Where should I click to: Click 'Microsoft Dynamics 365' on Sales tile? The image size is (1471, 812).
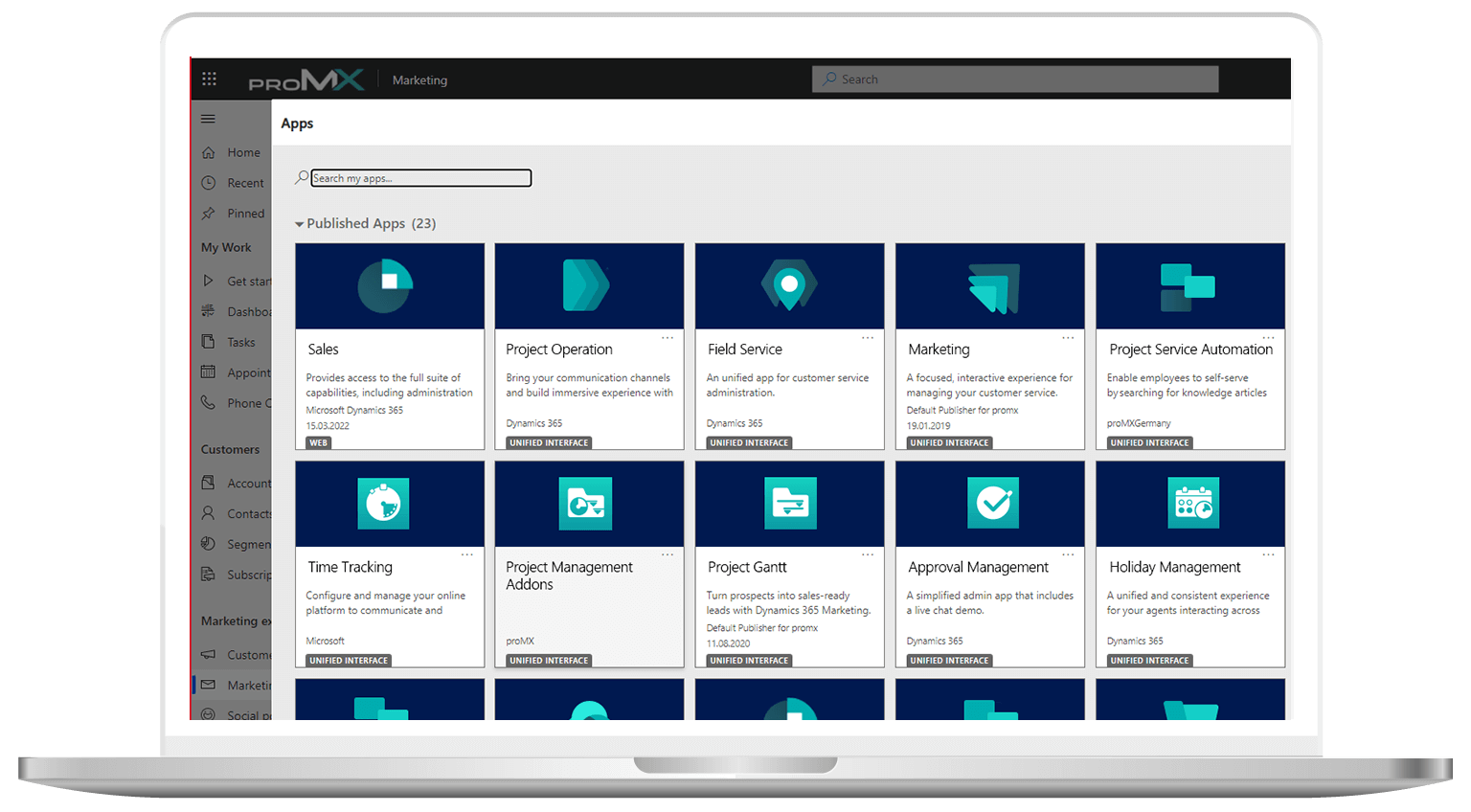tap(354, 410)
